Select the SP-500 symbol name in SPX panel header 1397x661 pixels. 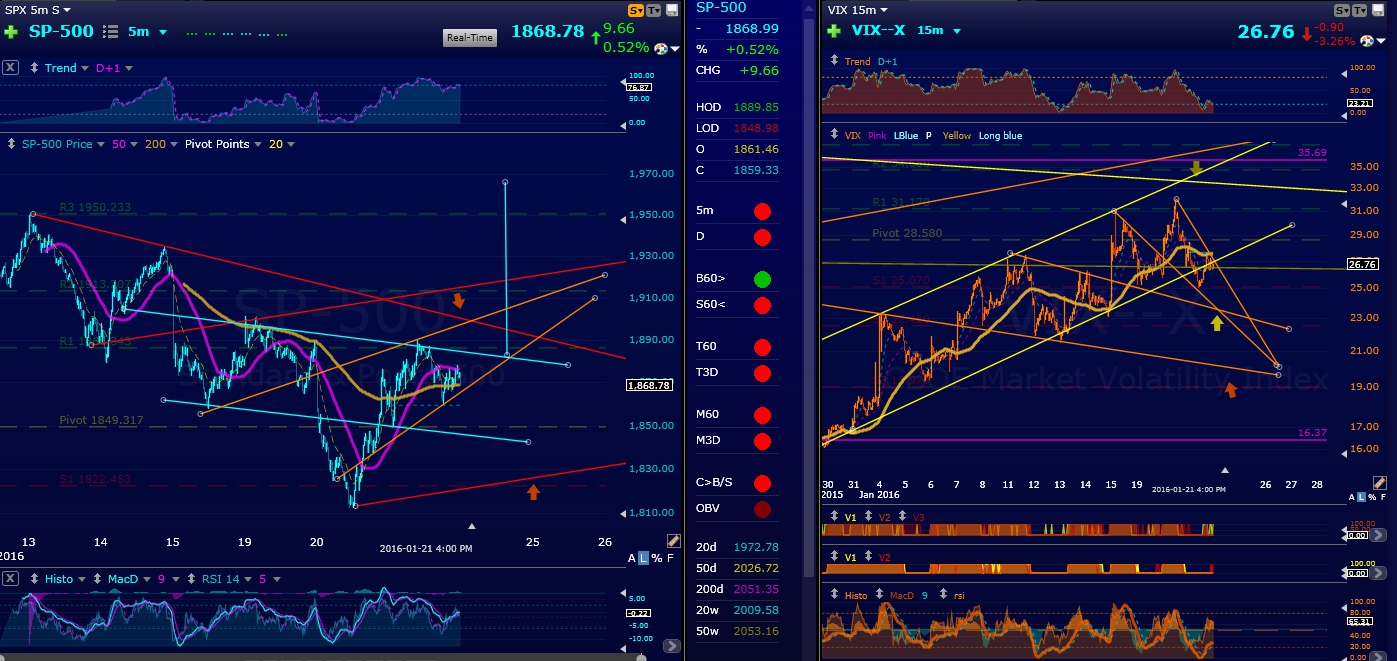coord(59,31)
